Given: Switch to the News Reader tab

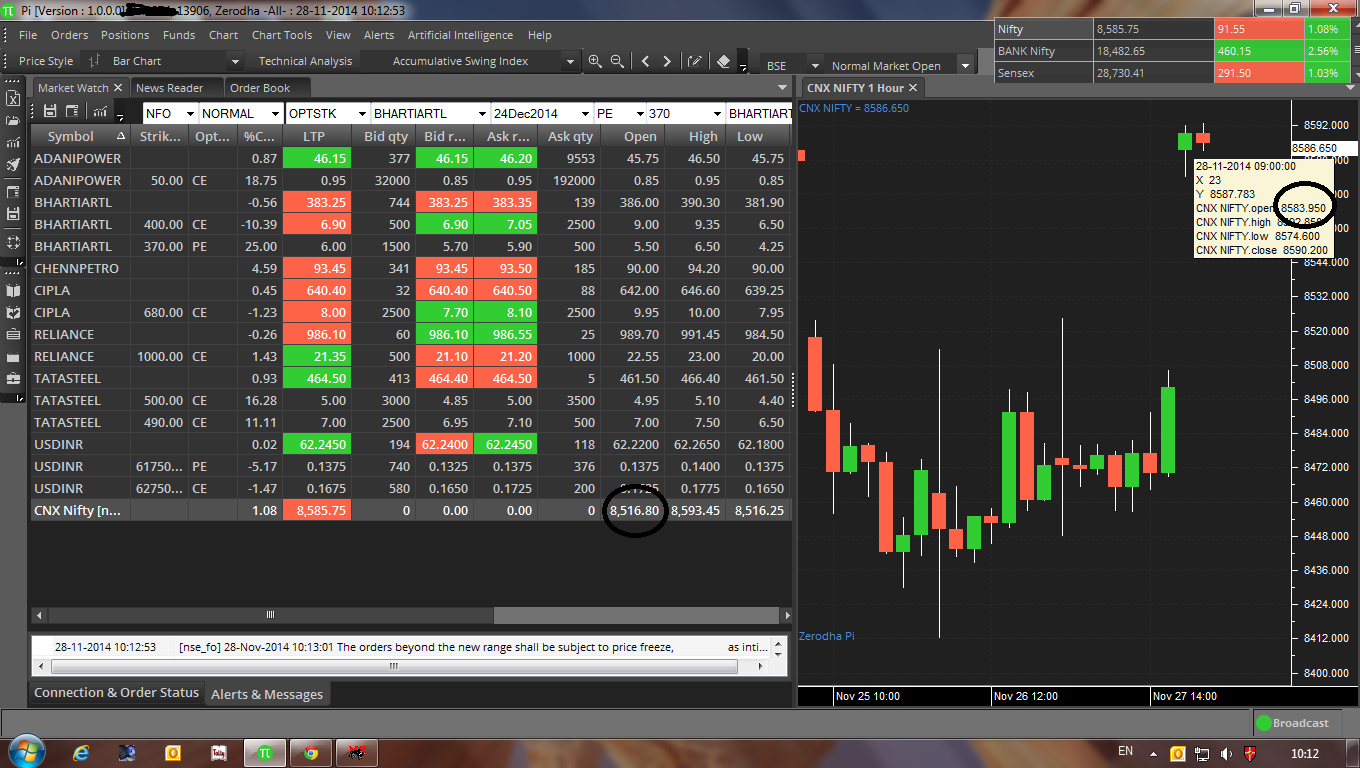Looking at the screenshot, I should point(169,88).
